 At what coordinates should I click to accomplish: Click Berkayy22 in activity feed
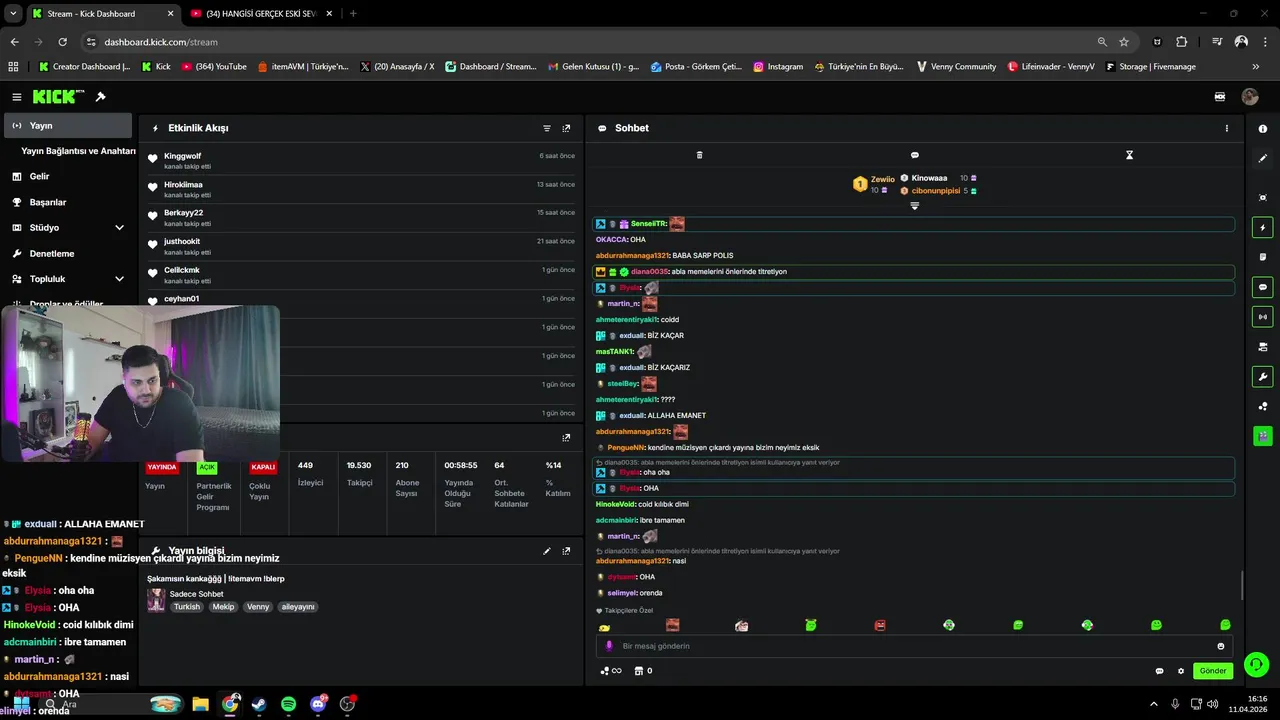pyautogui.click(x=183, y=213)
